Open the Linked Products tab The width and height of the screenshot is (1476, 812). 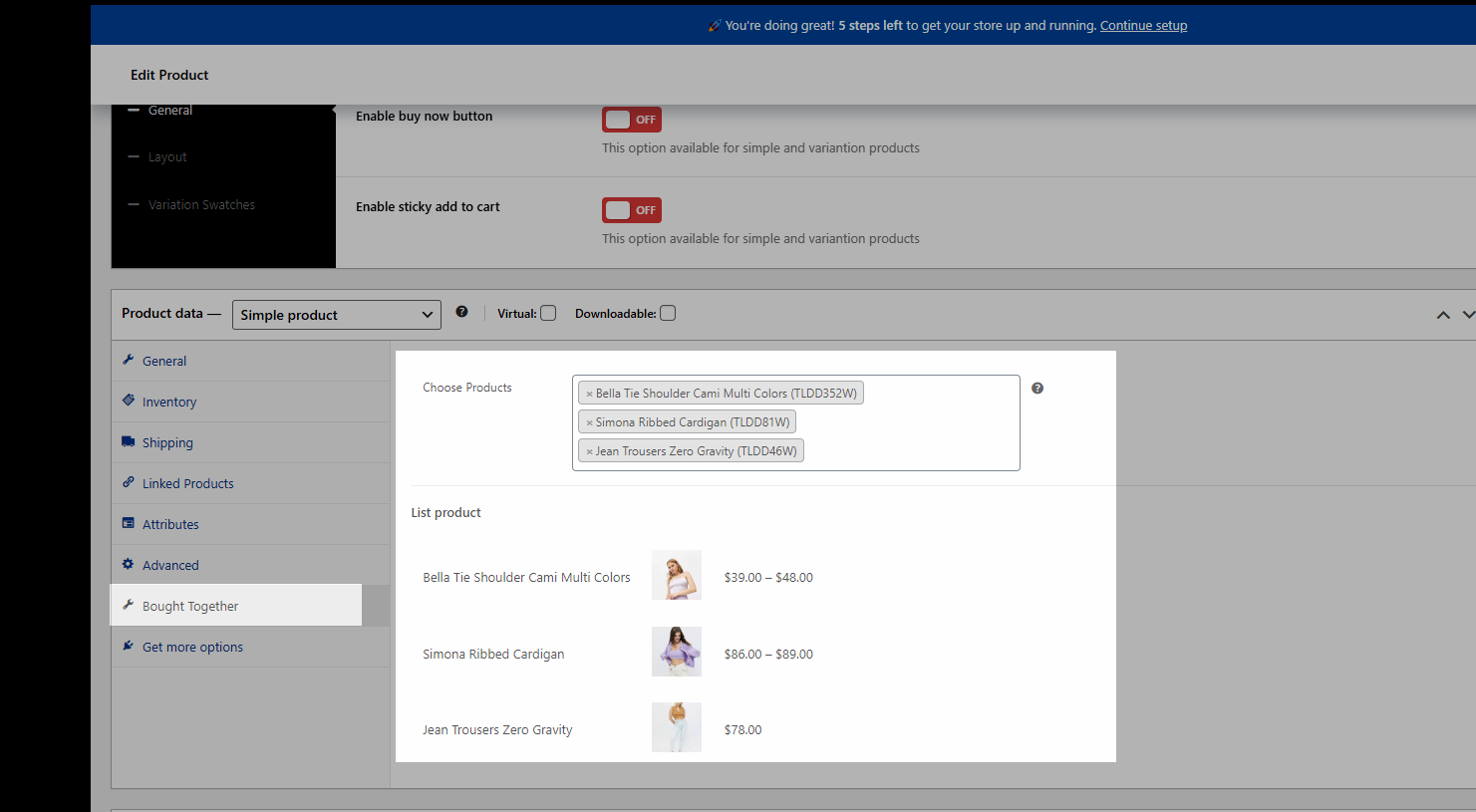pos(250,483)
